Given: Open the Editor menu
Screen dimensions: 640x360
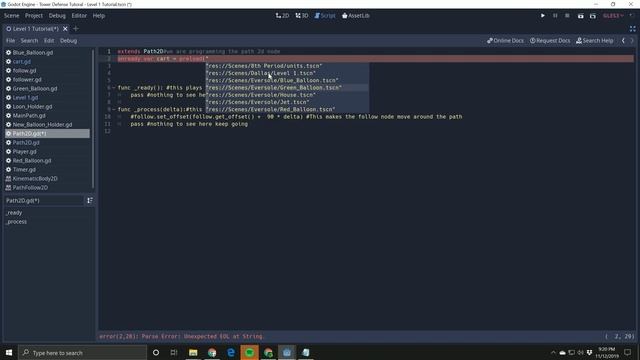Looking at the screenshot, I should tap(79, 16).
